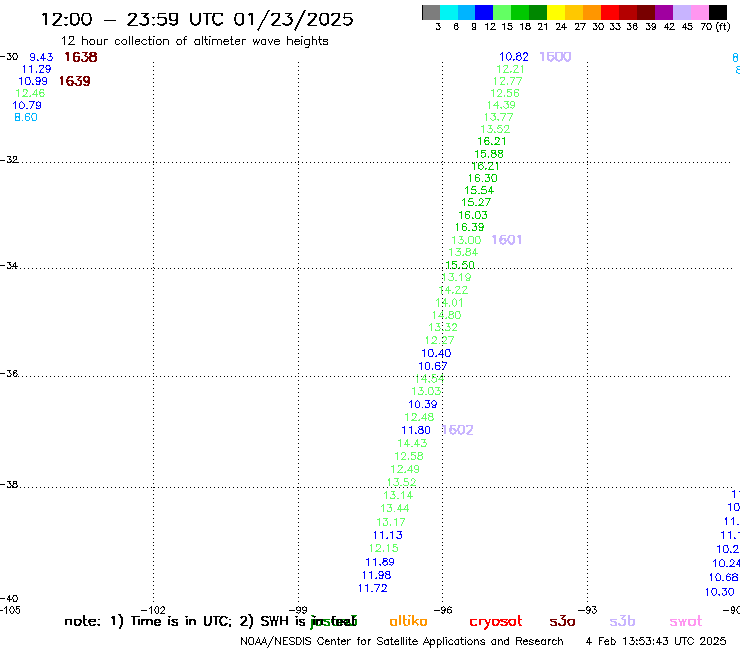
Task: Click the s3a time marker '1638'
Action: pyautogui.click(x=81, y=57)
